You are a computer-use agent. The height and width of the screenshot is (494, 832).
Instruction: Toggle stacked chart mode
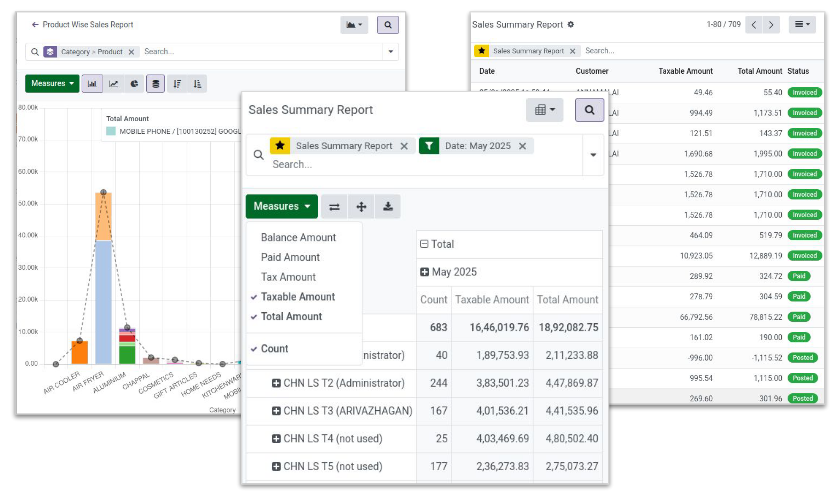(155, 84)
